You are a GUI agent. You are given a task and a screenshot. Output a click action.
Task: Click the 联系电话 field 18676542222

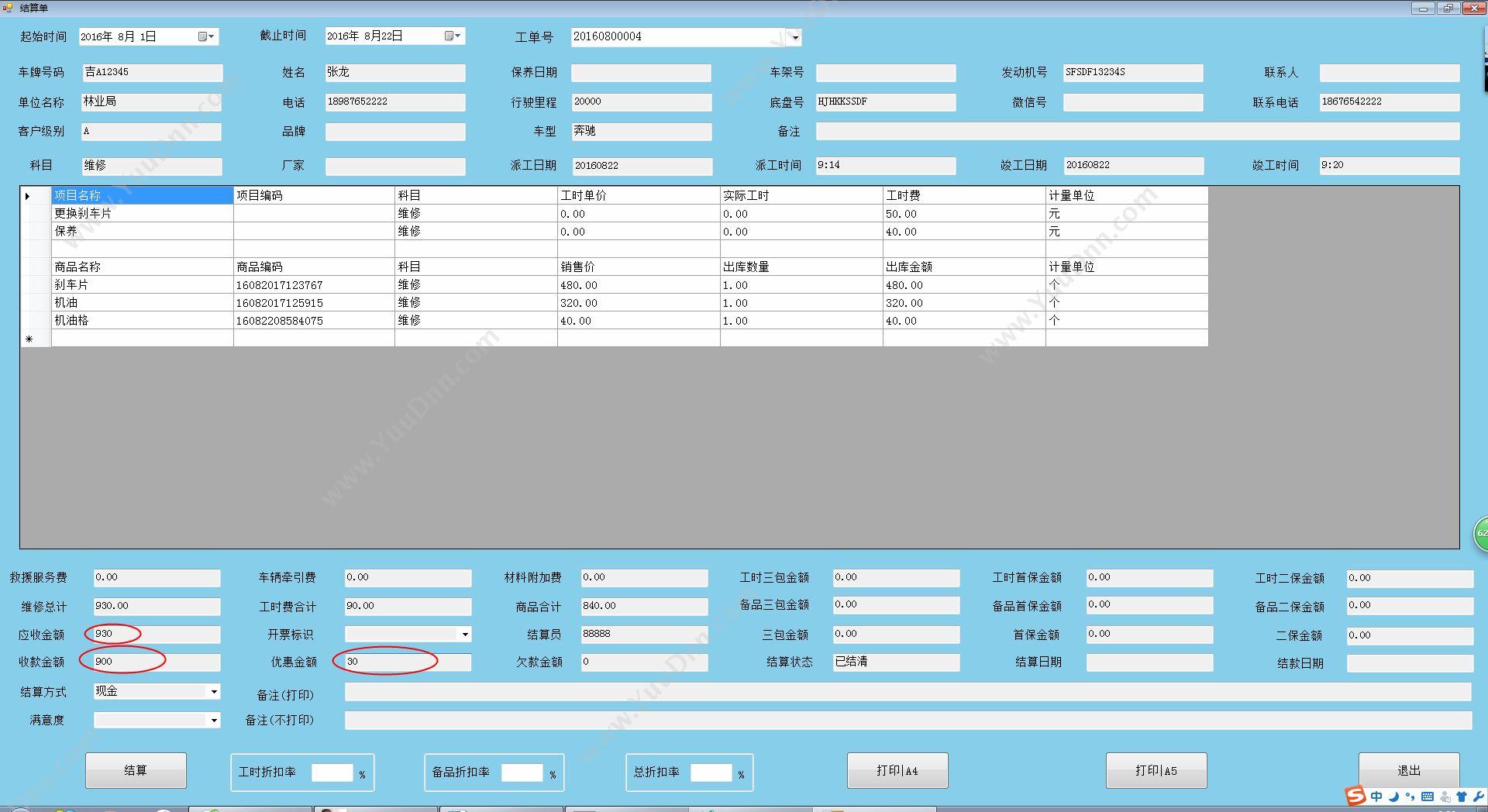(1390, 102)
